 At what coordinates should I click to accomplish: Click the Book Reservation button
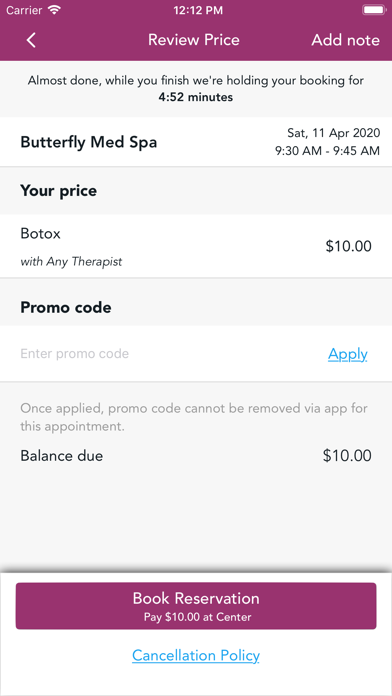196,606
